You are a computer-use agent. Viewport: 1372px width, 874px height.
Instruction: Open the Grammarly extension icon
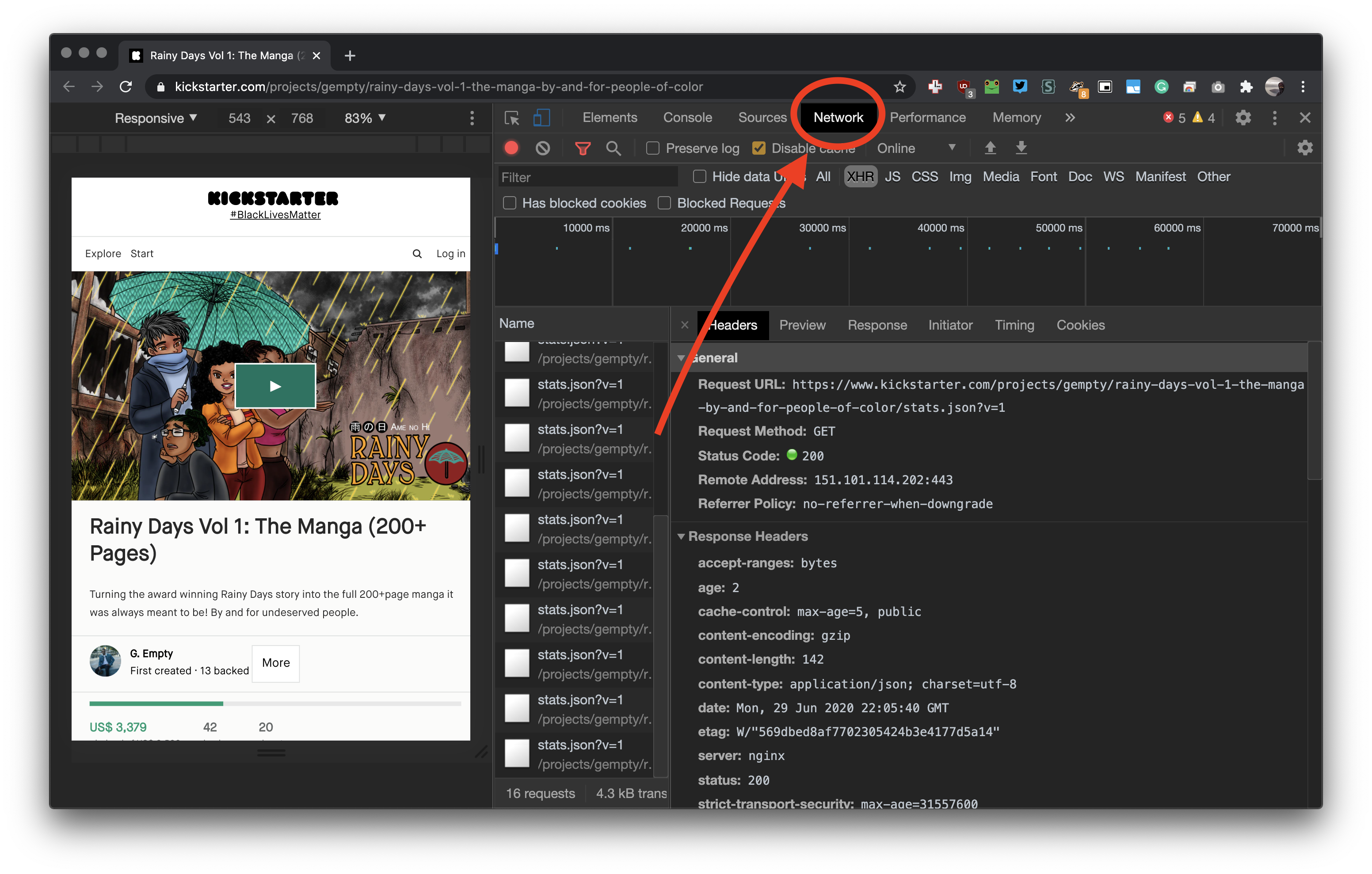pos(1161,87)
